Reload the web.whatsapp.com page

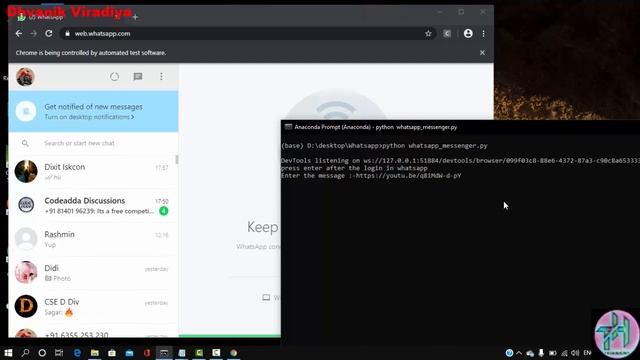(x=49, y=33)
